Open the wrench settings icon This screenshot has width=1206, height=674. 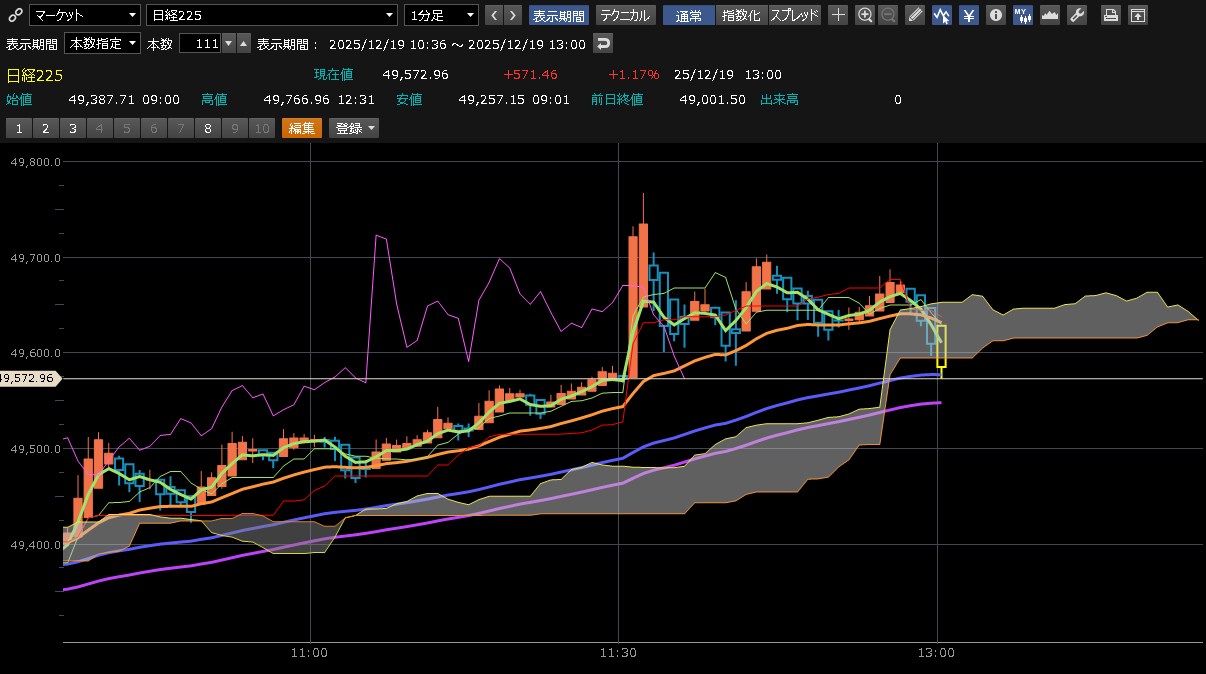point(1077,15)
